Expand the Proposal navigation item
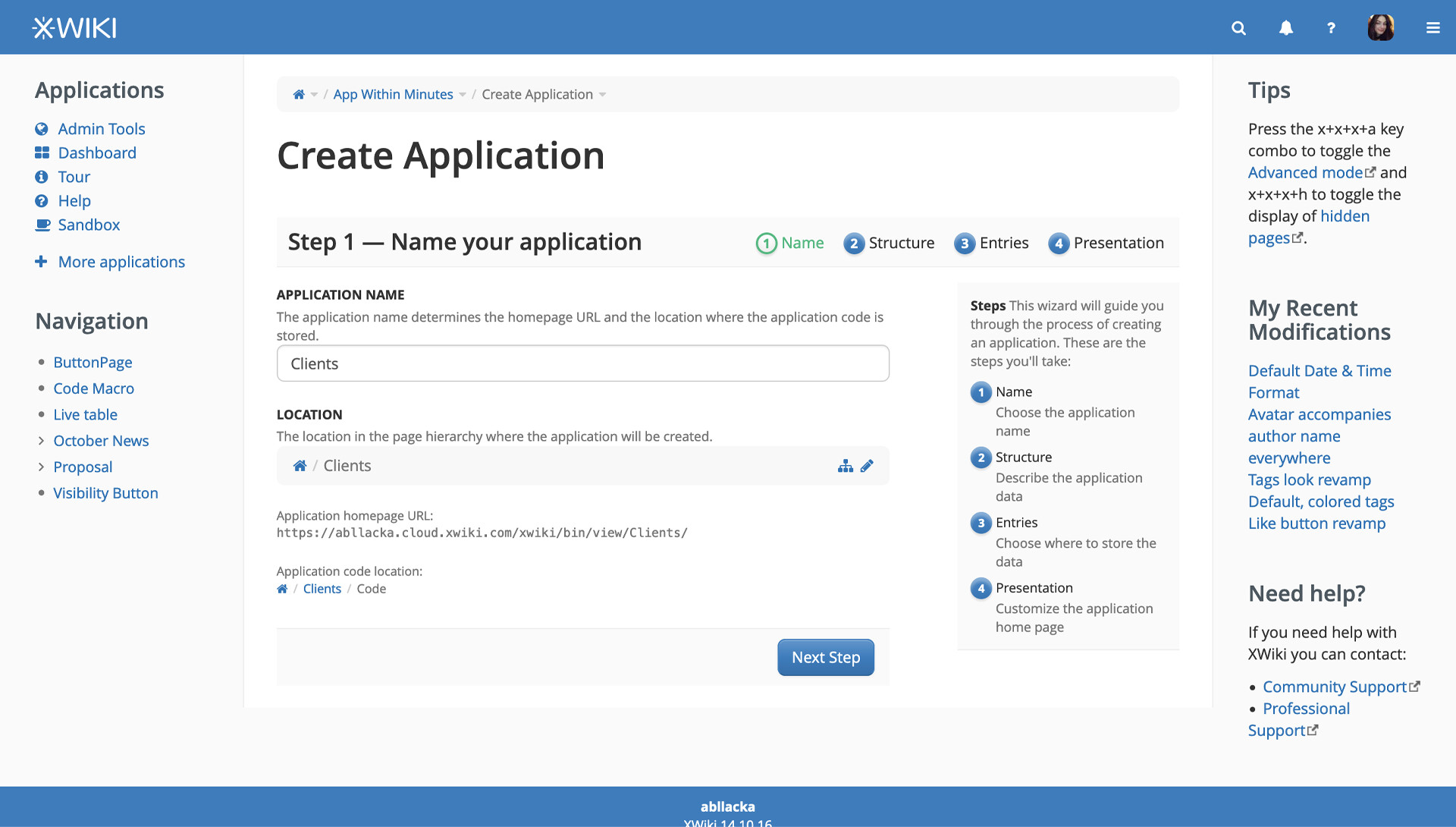This screenshot has width=1456, height=827. coord(41,467)
